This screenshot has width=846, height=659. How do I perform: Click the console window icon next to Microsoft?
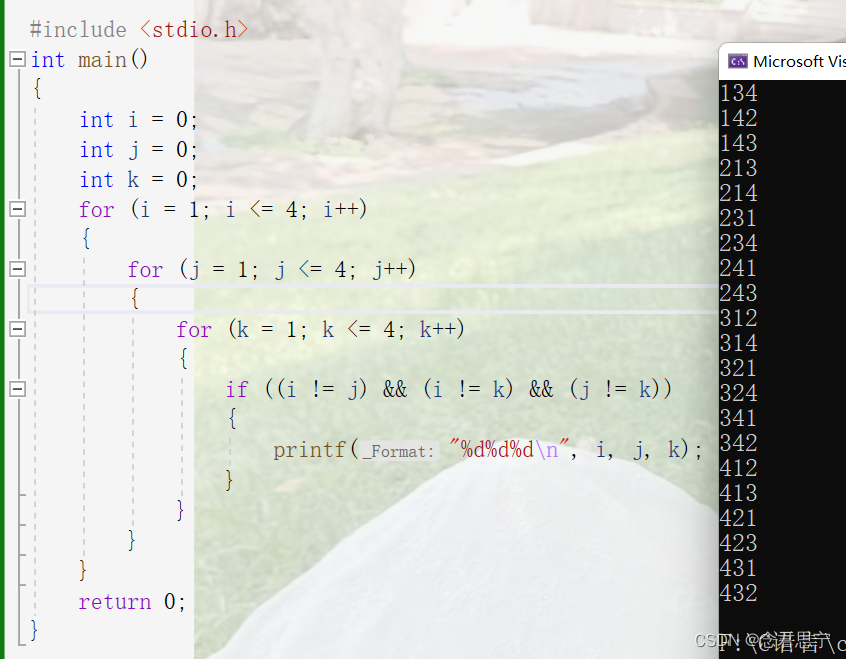coord(738,61)
